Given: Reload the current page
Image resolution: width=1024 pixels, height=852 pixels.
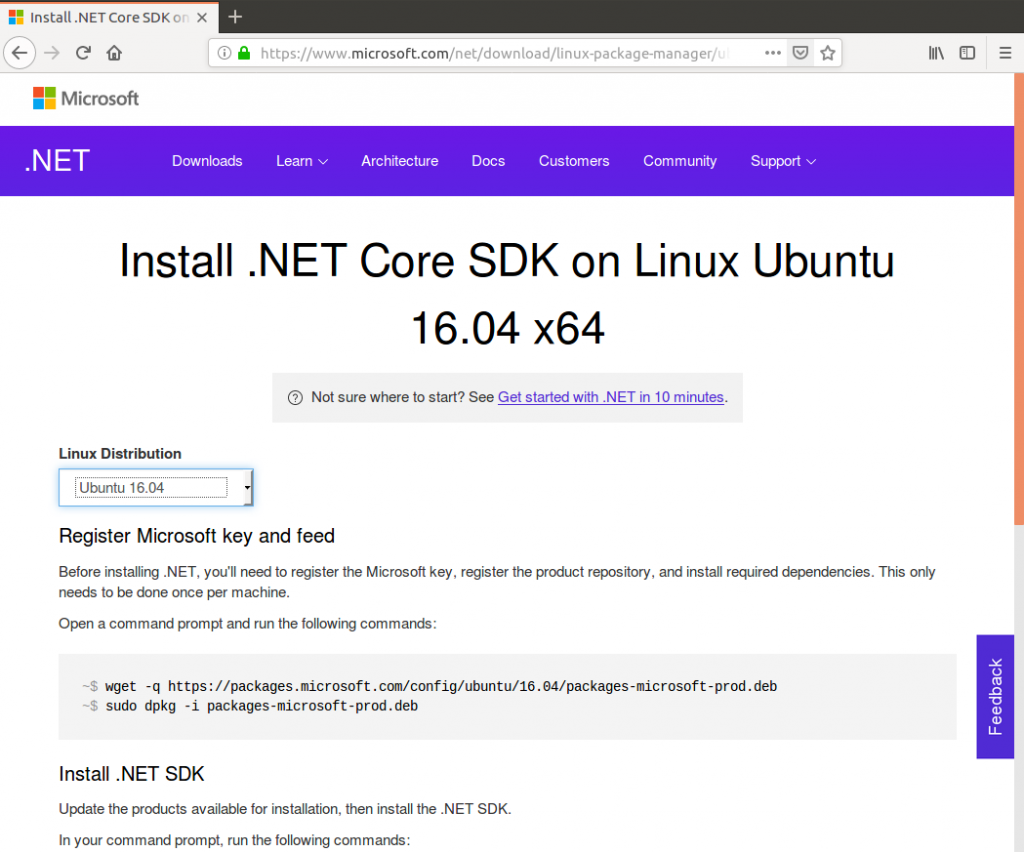Looking at the screenshot, I should pyautogui.click(x=83, y=53).
